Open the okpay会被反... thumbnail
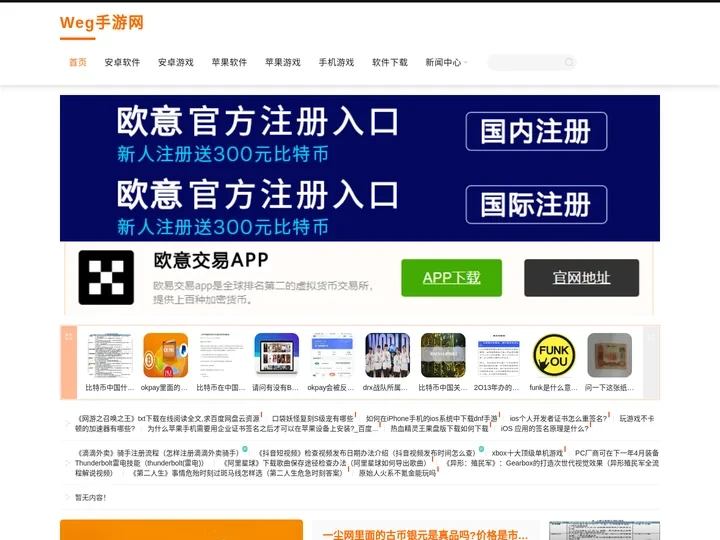 [x=332, y=355]
